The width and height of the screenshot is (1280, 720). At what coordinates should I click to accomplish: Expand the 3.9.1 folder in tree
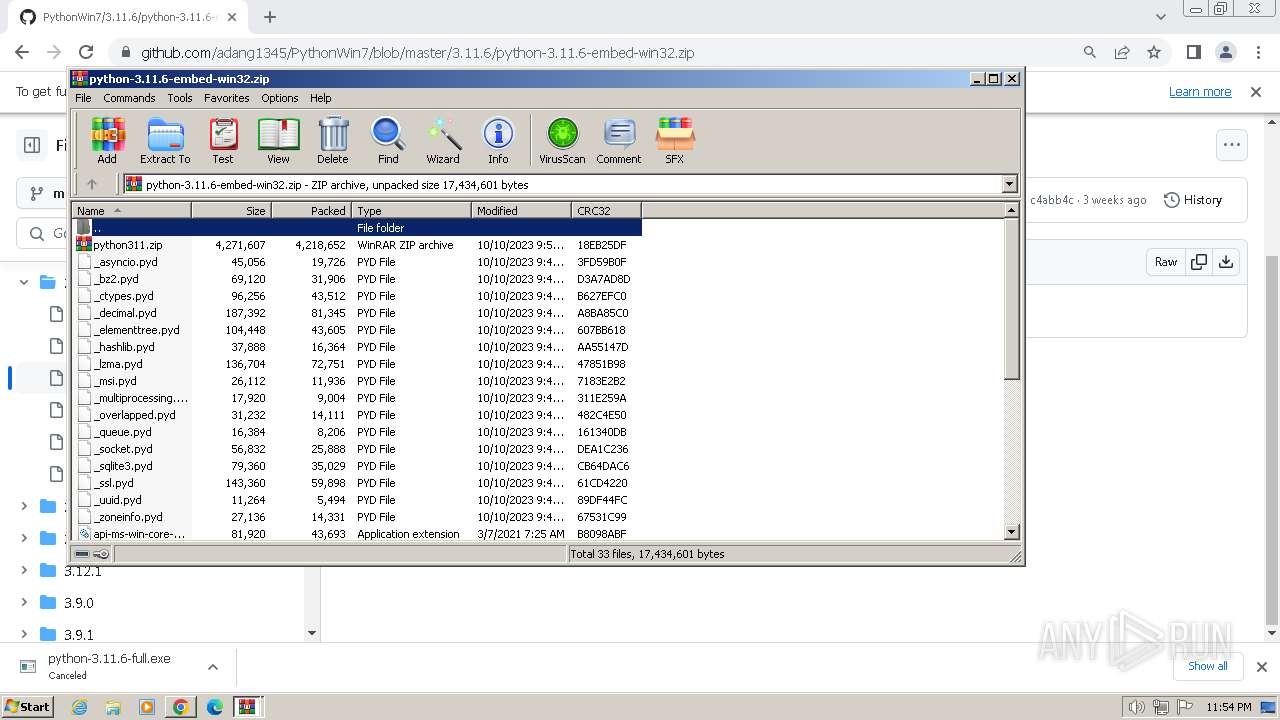coord(24,634)
